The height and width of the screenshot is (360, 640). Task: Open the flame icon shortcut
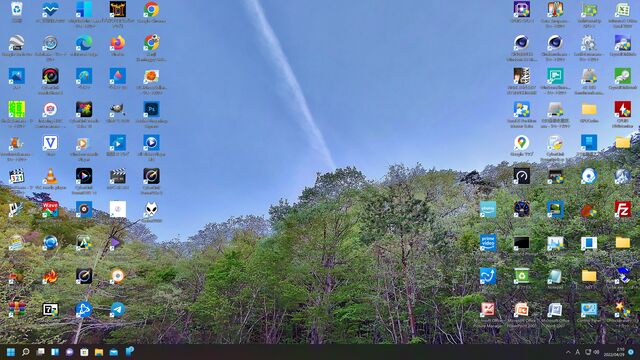point(50,276)
